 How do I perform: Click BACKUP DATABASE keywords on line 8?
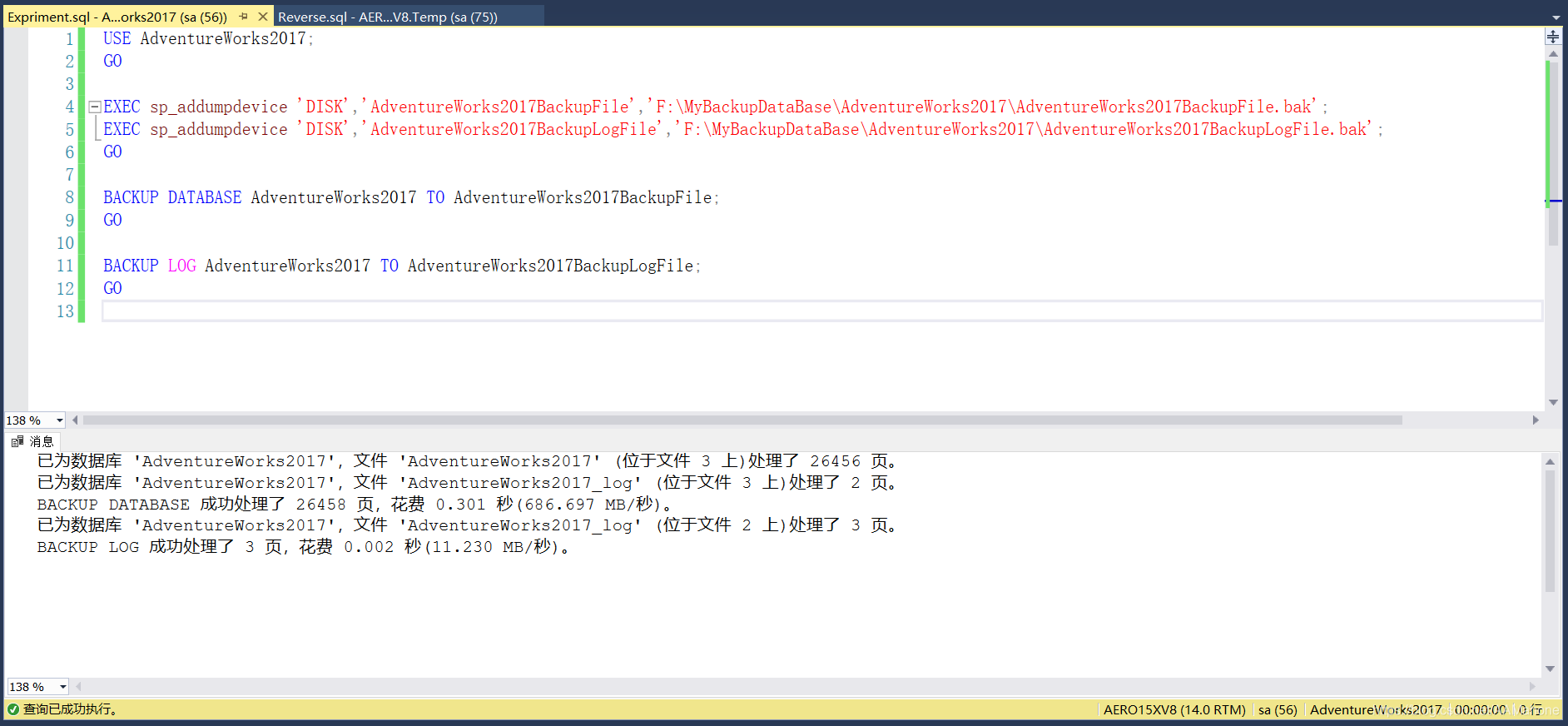point(172,197)
